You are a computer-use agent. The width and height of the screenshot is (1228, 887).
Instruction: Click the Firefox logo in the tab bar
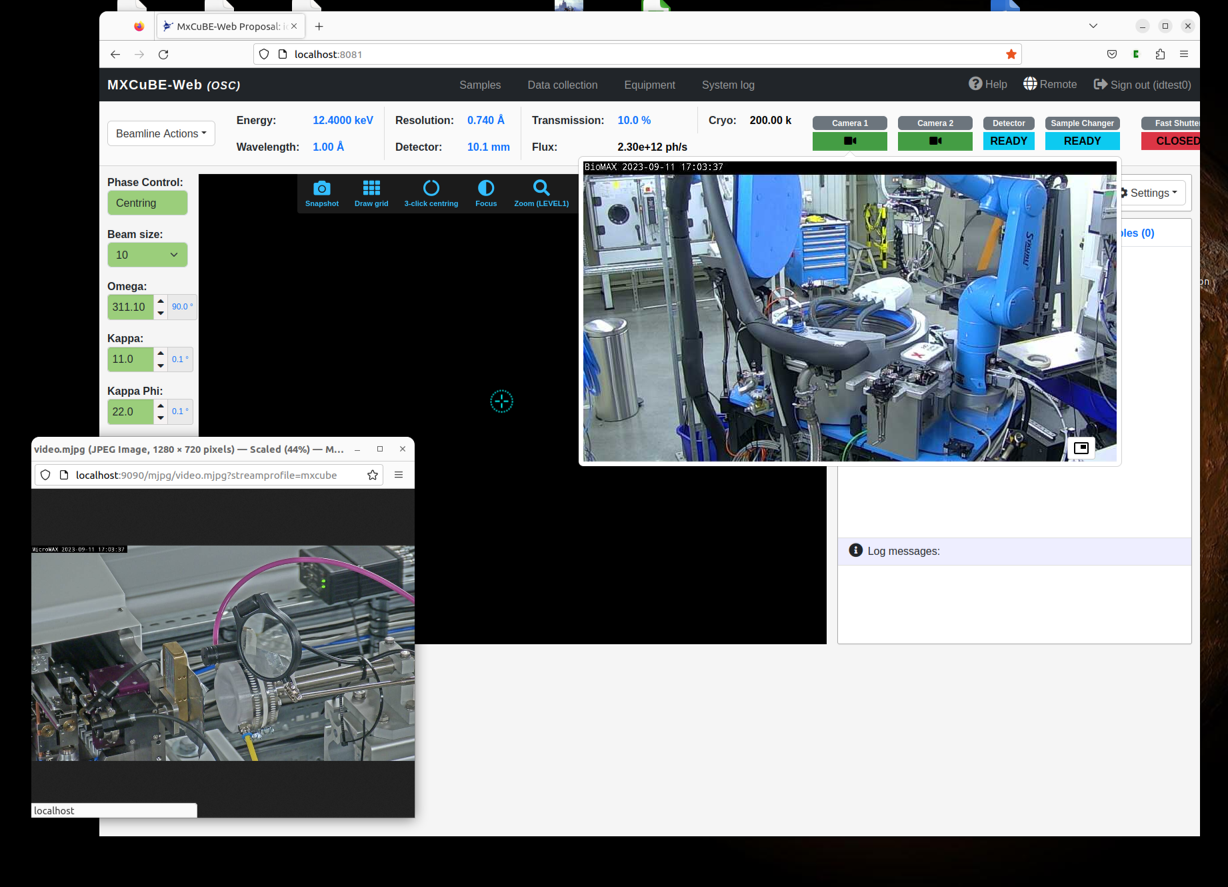pos(139,26)
